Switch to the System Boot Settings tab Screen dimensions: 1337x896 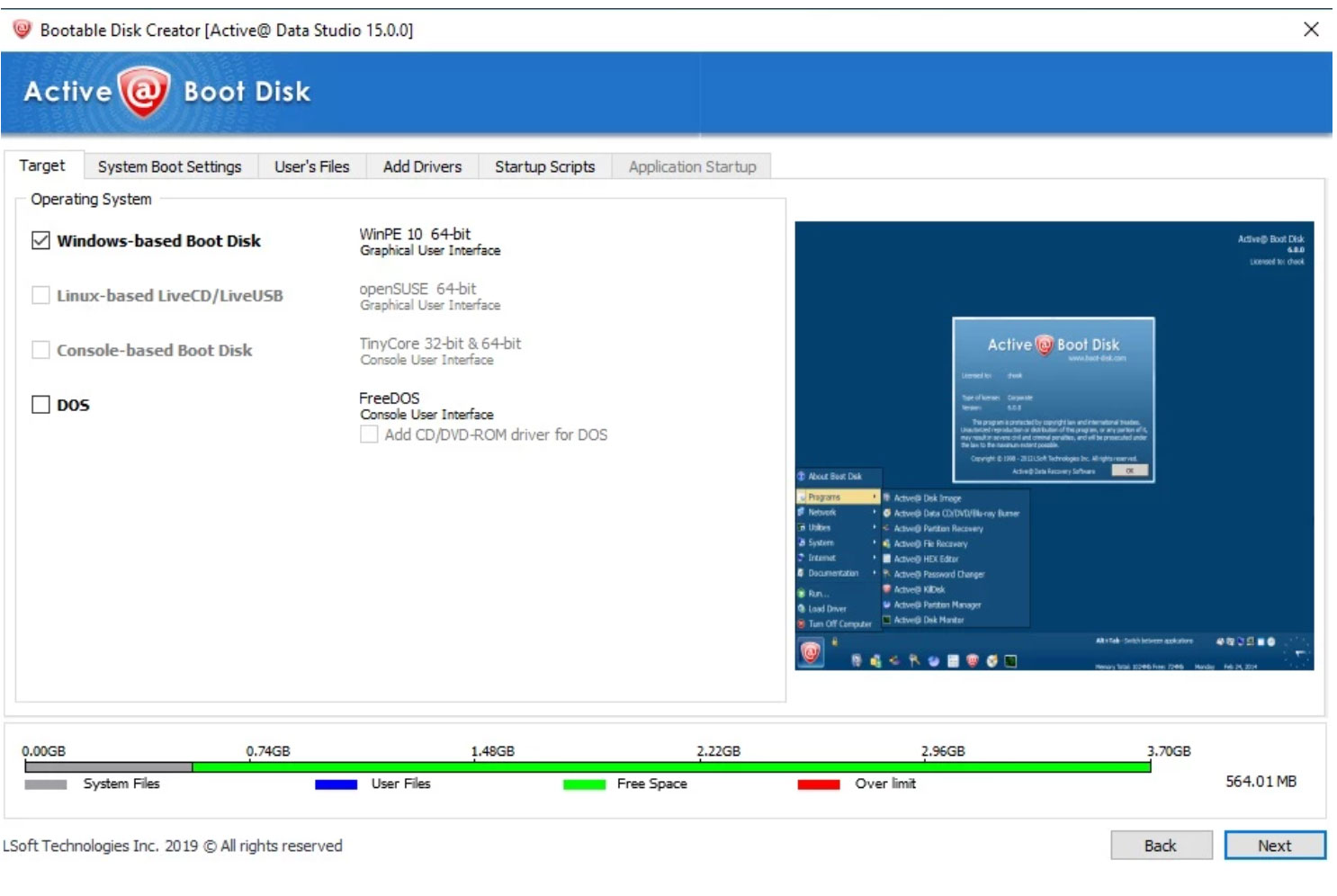coord(169,166)
